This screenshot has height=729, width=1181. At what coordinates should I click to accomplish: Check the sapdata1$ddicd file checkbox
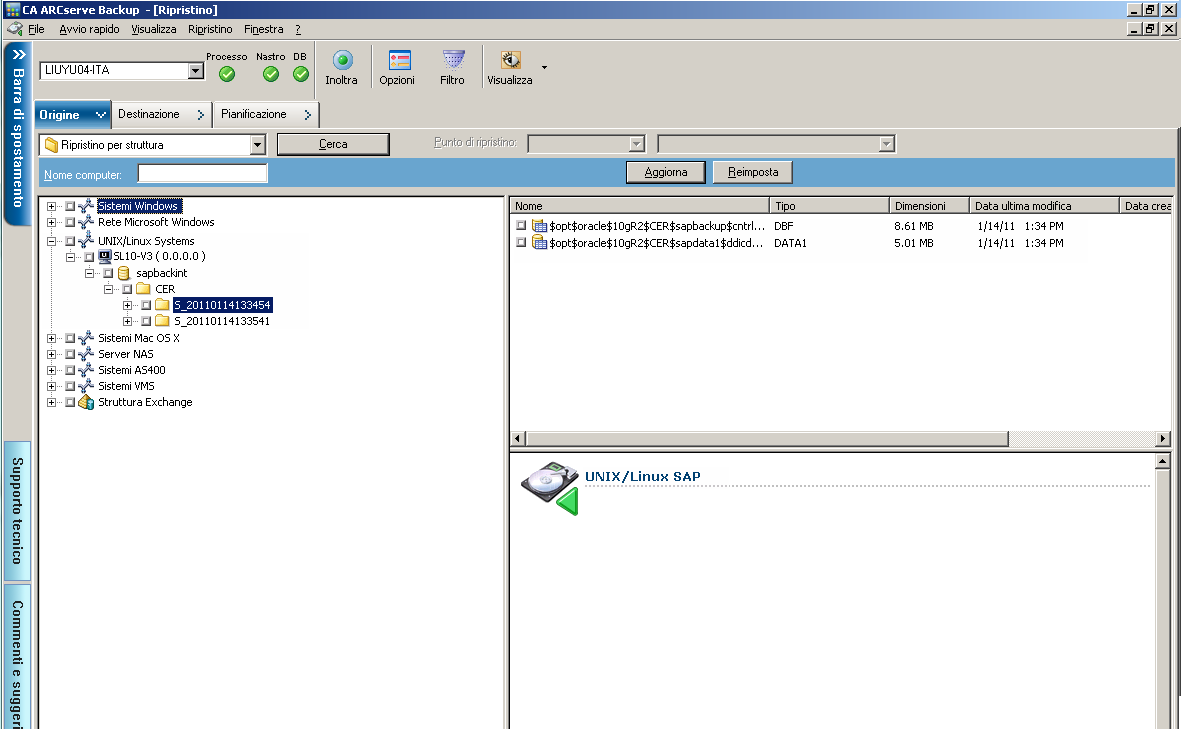tap(521, 242)
